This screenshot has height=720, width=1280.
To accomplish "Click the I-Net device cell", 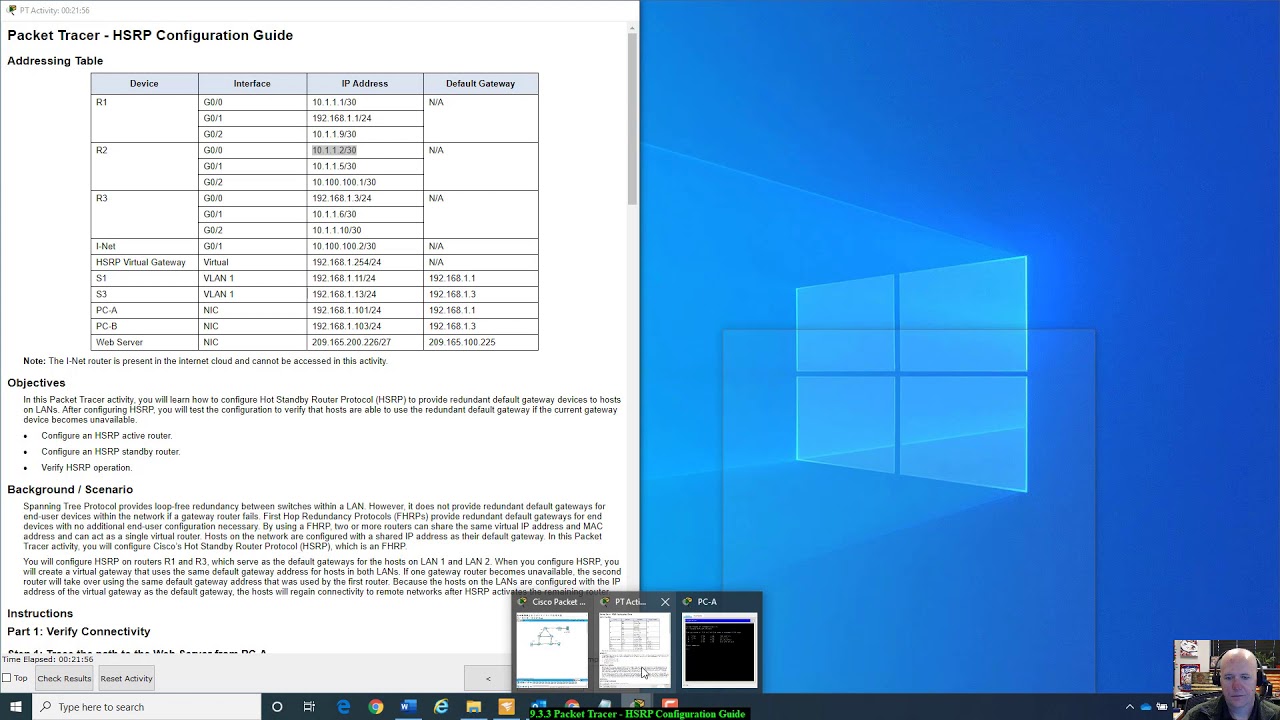I will coord(144,246).
